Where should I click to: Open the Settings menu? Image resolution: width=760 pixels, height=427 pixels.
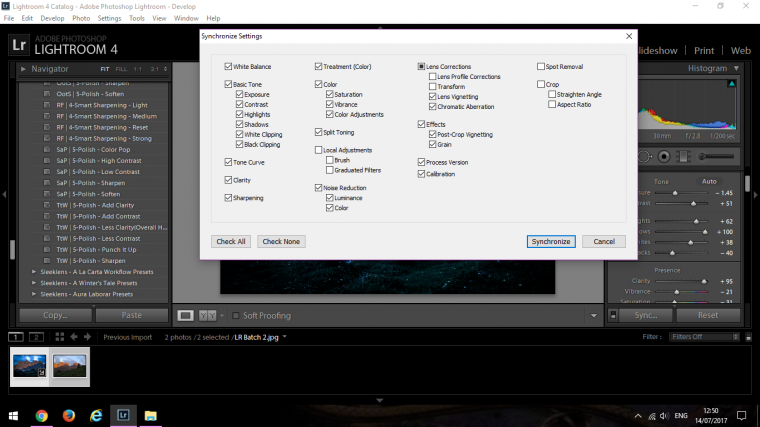tap(109, 18)
